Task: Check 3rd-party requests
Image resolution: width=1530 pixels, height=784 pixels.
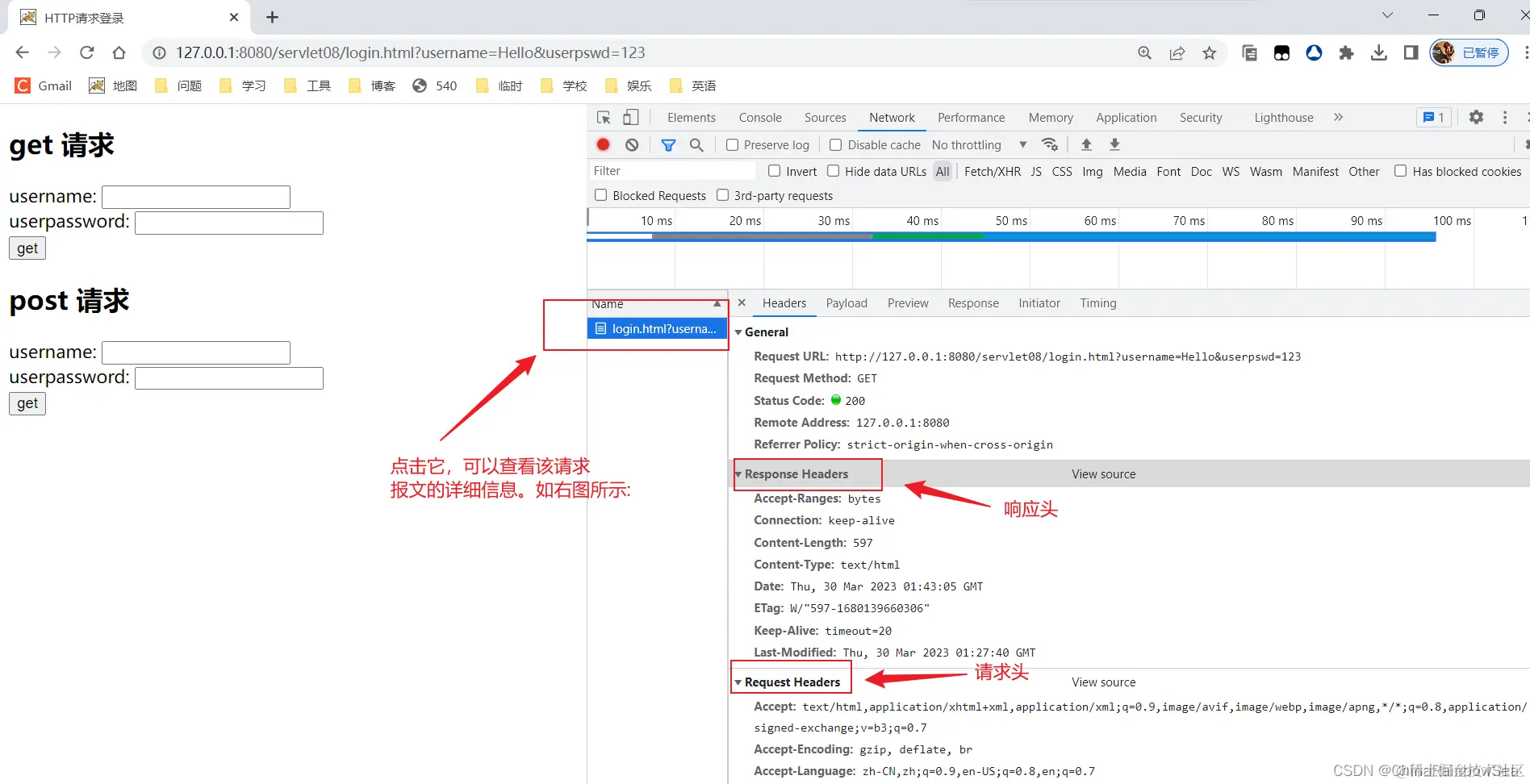Action: 722,195
